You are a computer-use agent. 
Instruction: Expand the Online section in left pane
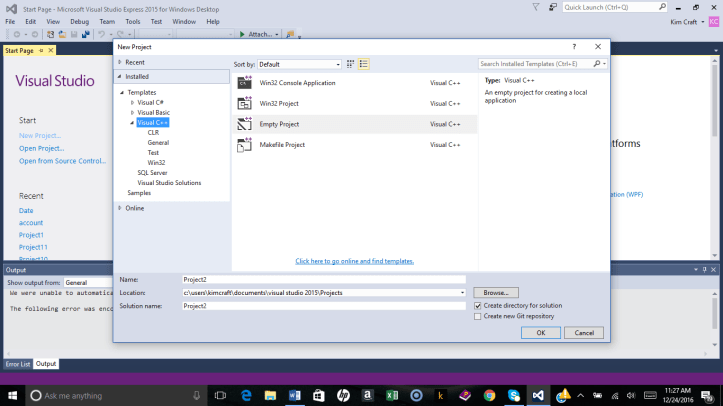pos(121,208)
